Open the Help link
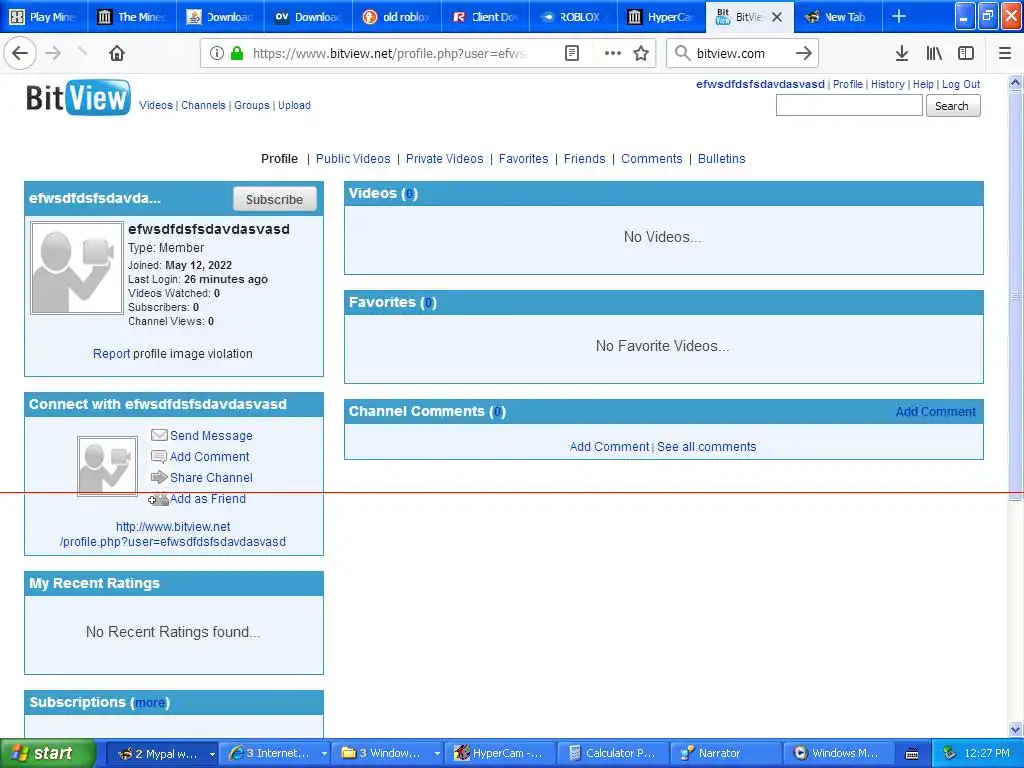Image resolution: width=1024 pixels, height=768 pixels. point(923,84)
